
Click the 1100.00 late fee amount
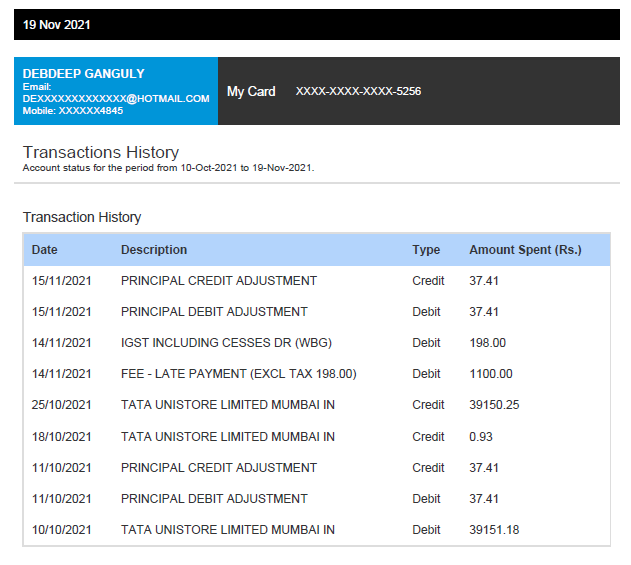coord(491,374)
